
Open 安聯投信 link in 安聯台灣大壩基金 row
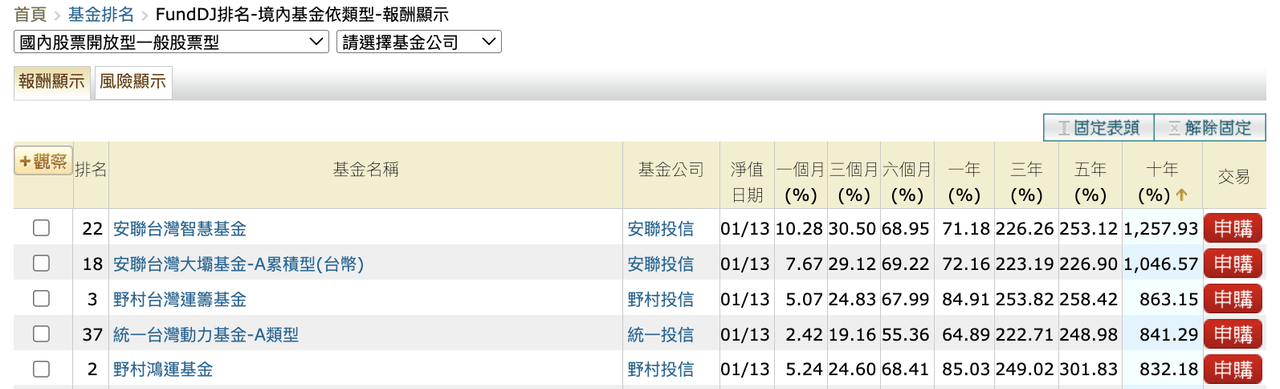(x=661, y=264)
